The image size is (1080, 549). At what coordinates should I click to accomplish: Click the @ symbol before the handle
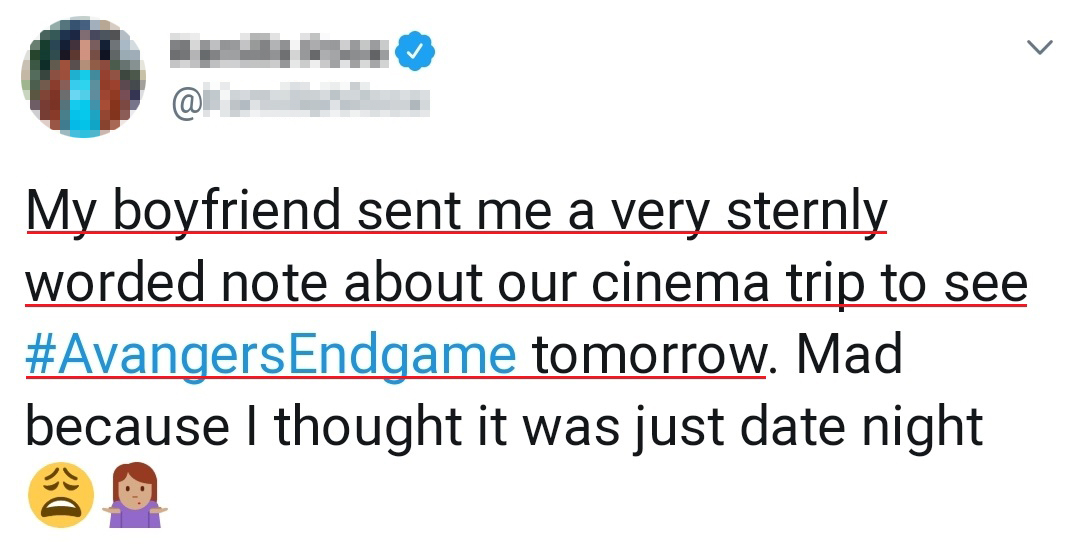tap(185, 102)
